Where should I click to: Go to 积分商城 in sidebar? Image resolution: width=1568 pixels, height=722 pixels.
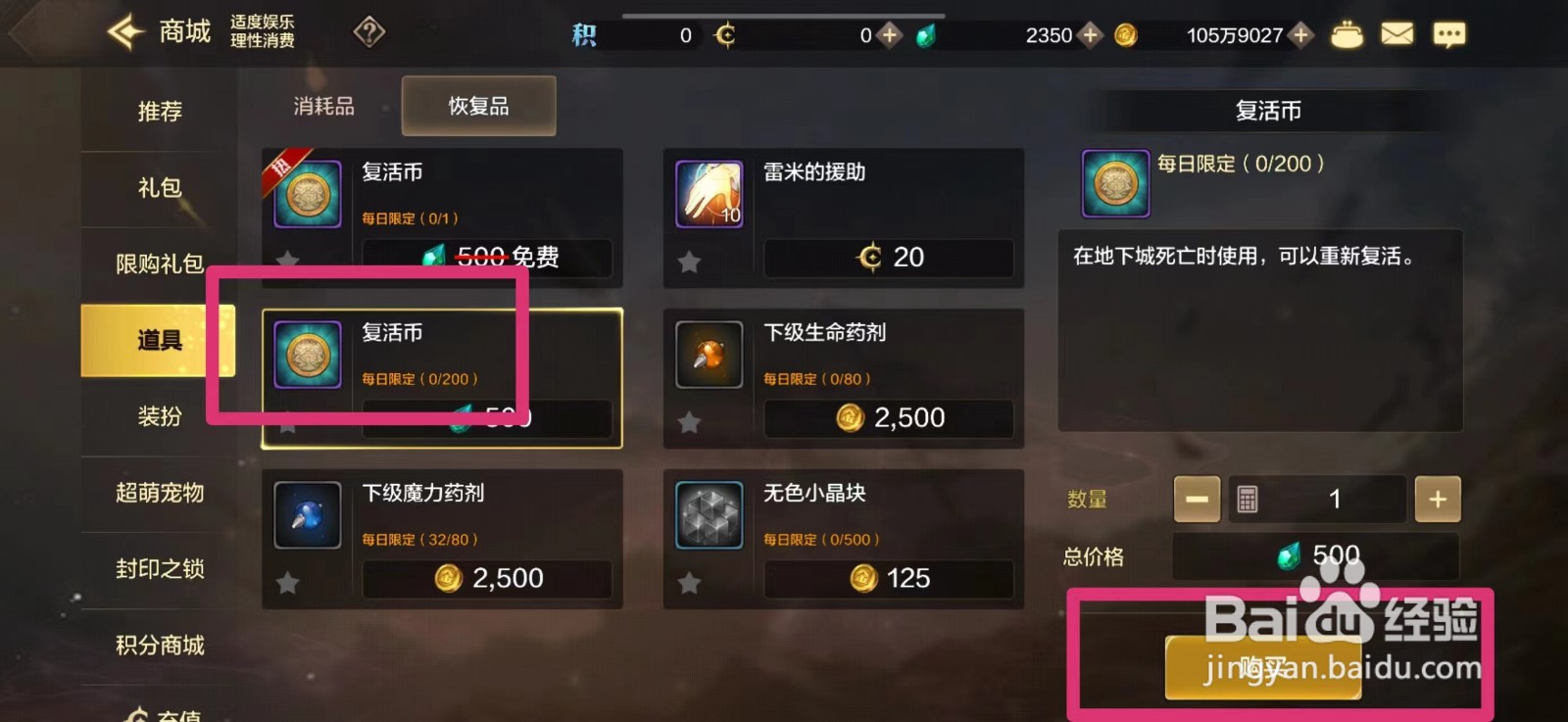(159, 646)
